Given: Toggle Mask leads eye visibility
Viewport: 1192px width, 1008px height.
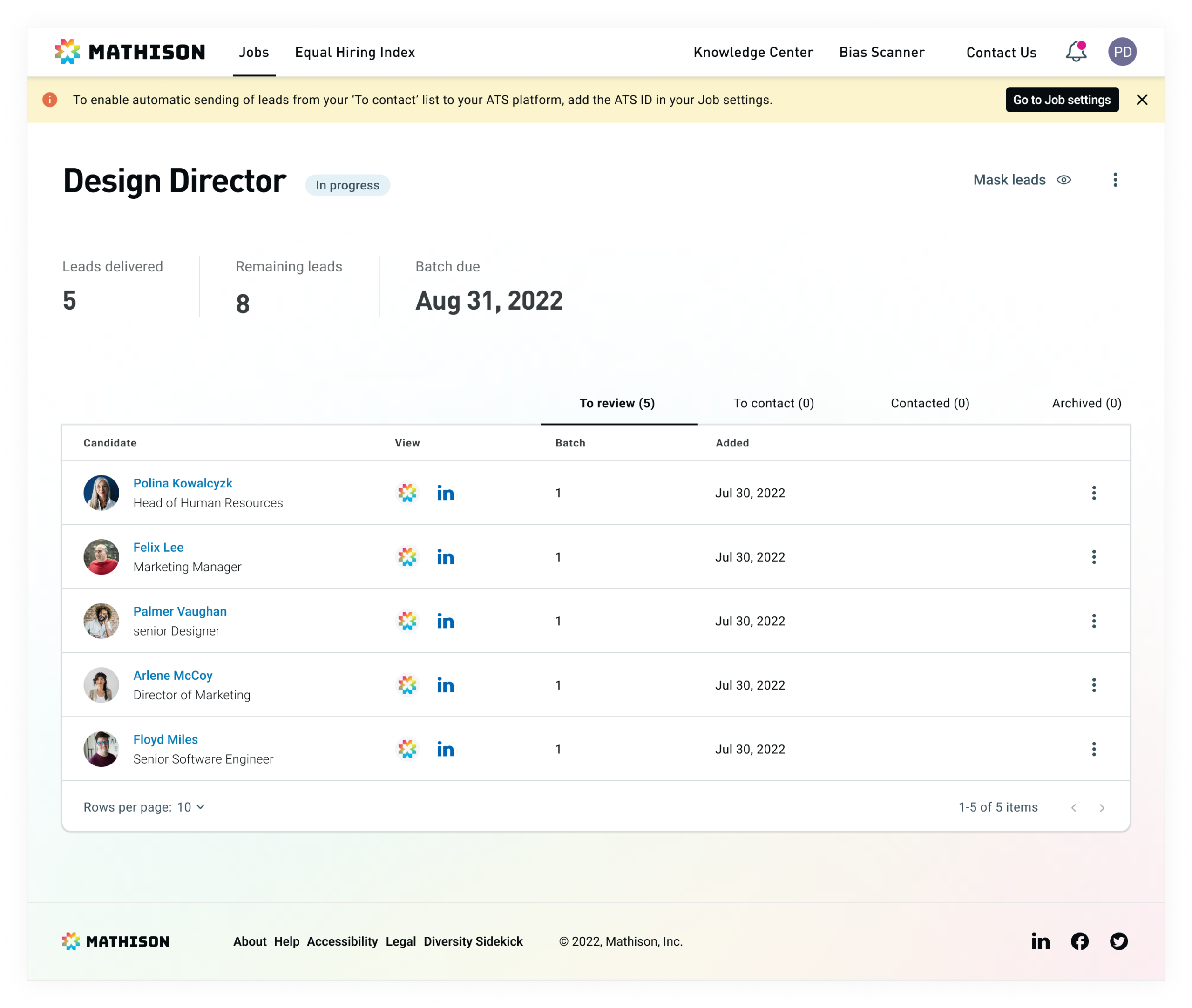Looking at the screenshot, I should click(x=1063, y=180).
